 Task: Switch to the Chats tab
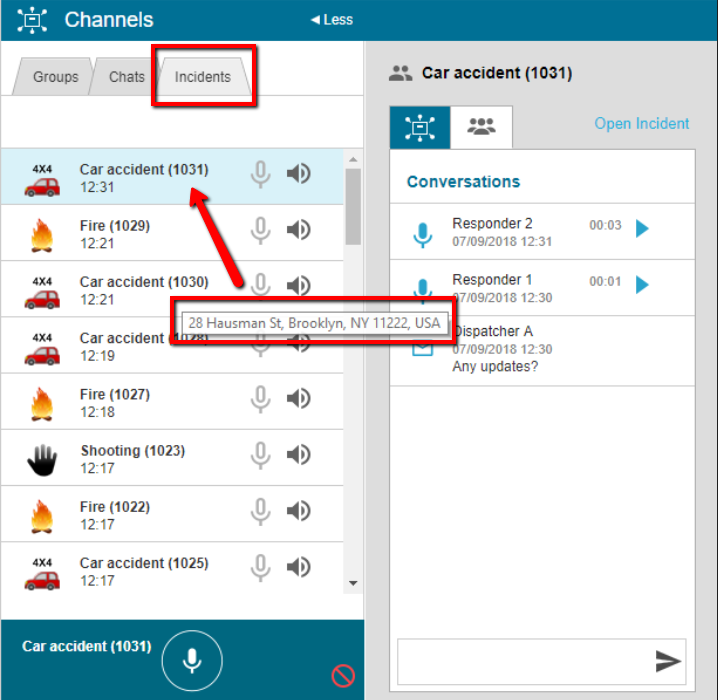pyautogui.click(x=127, y=77)
